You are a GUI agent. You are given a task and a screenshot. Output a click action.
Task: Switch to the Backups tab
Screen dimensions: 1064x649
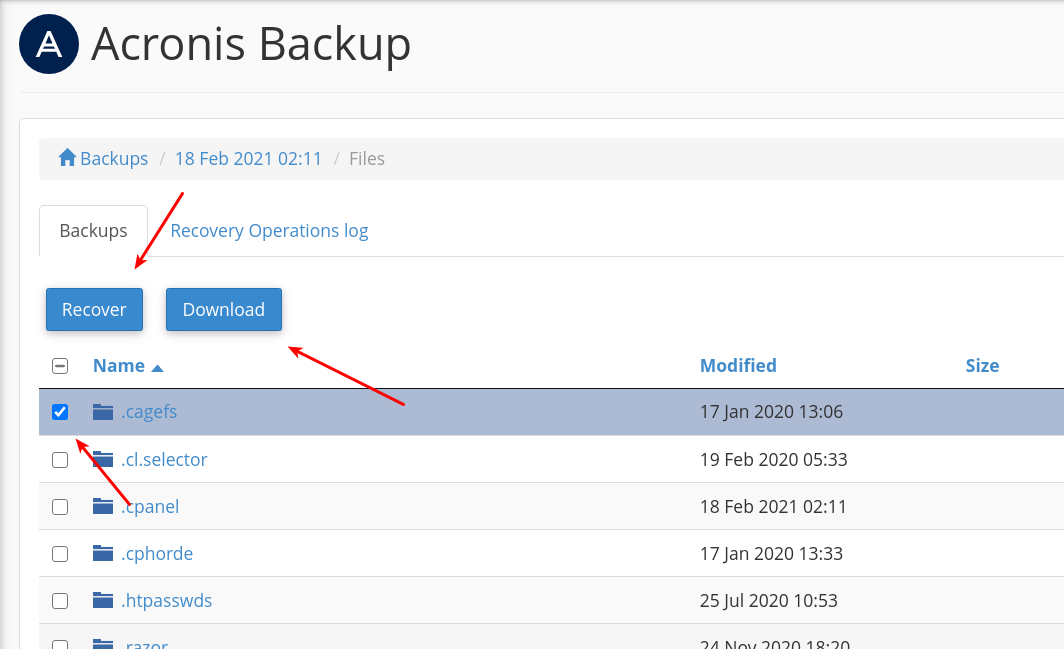[x=92, y=230]
